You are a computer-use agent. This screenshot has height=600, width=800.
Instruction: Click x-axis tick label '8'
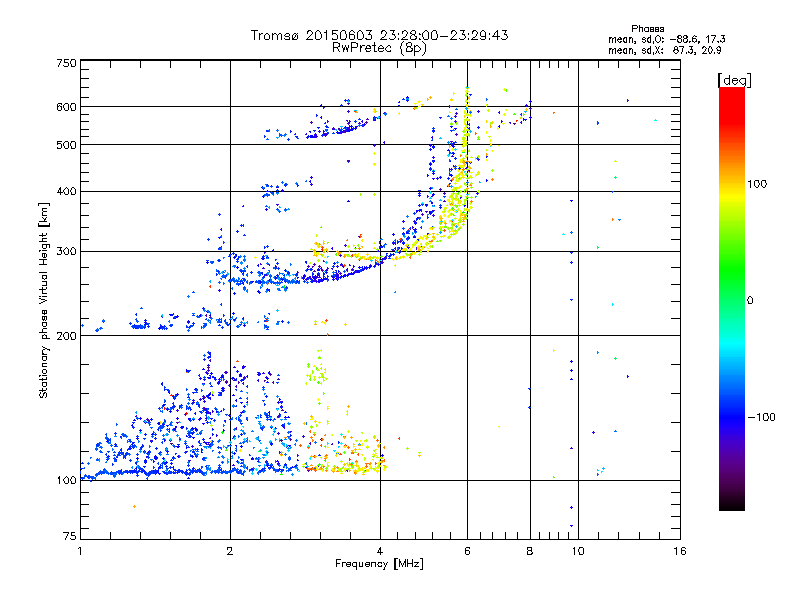coord(530,551)
